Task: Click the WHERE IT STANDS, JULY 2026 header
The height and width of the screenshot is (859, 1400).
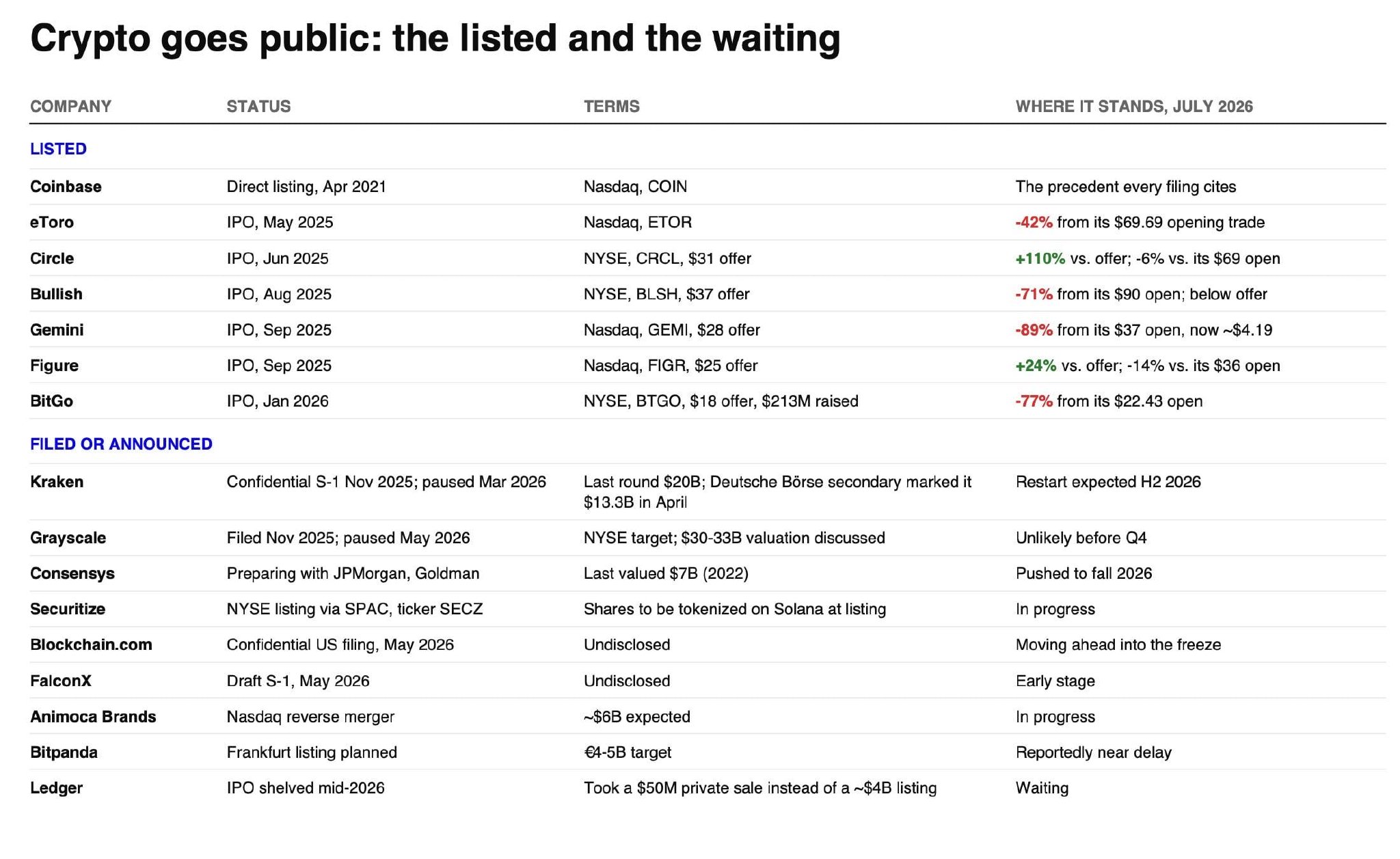Action: coord(1134,107)
